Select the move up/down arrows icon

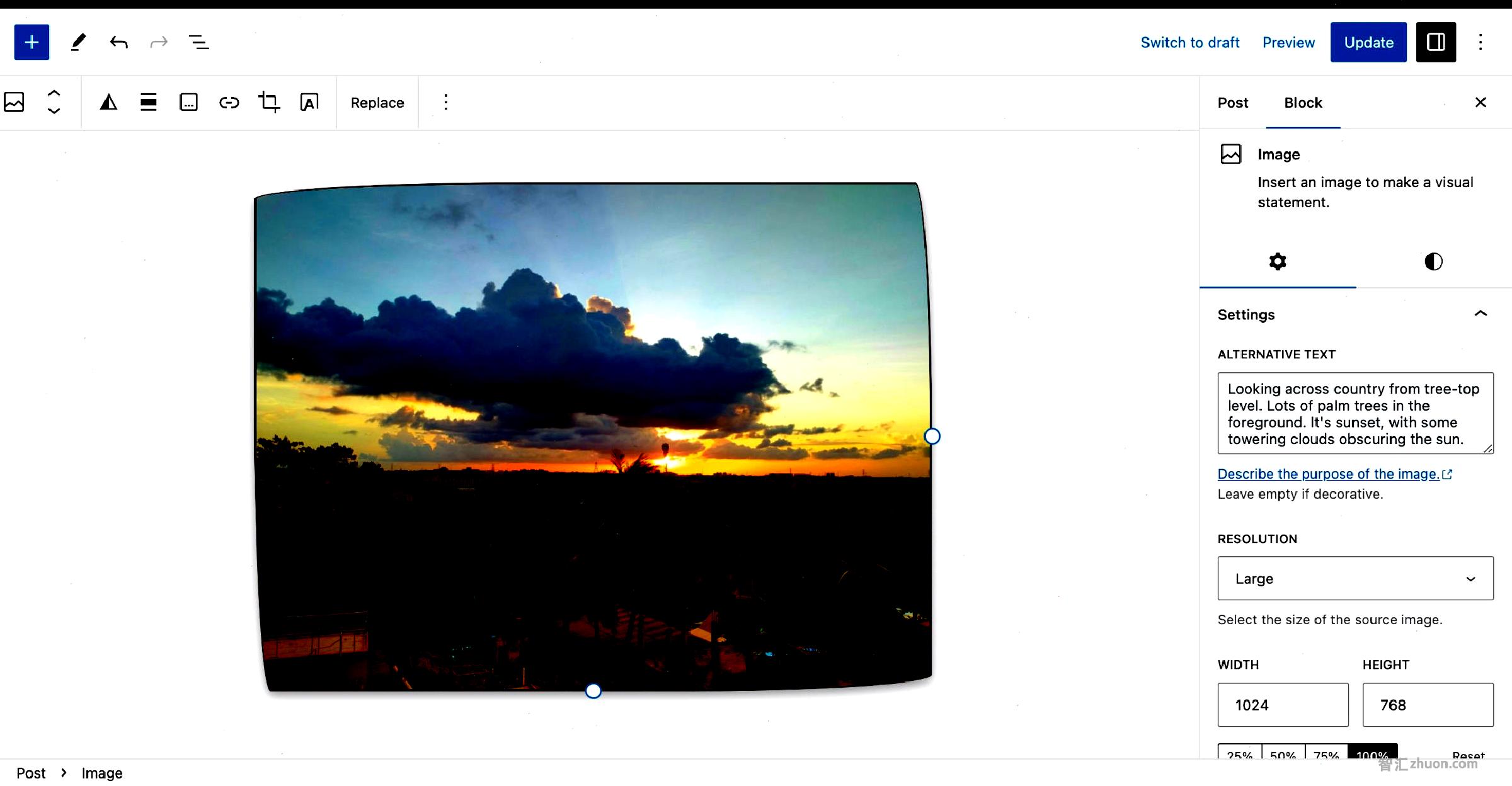coord(54,102)
